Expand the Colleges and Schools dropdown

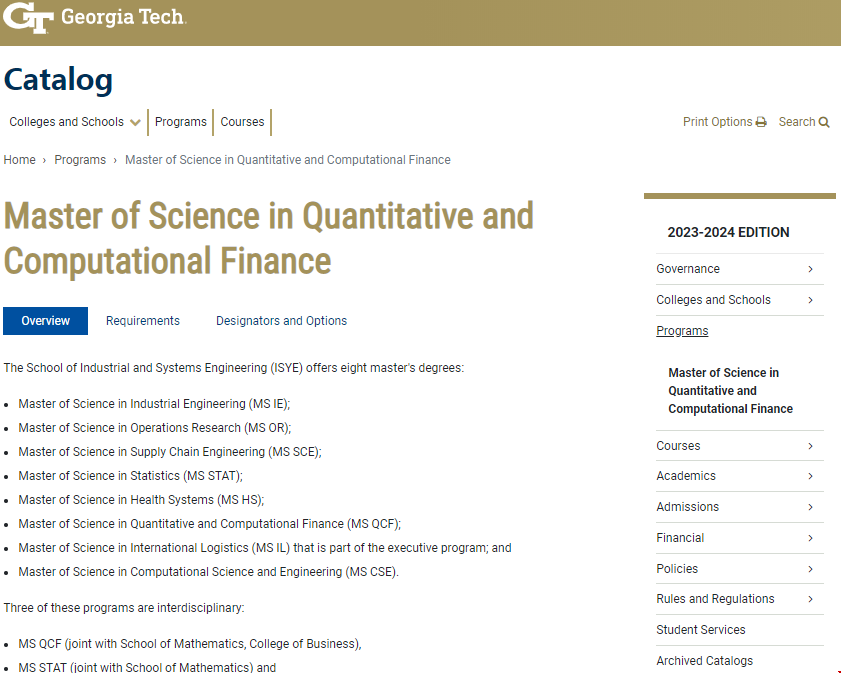coord(135,123)
